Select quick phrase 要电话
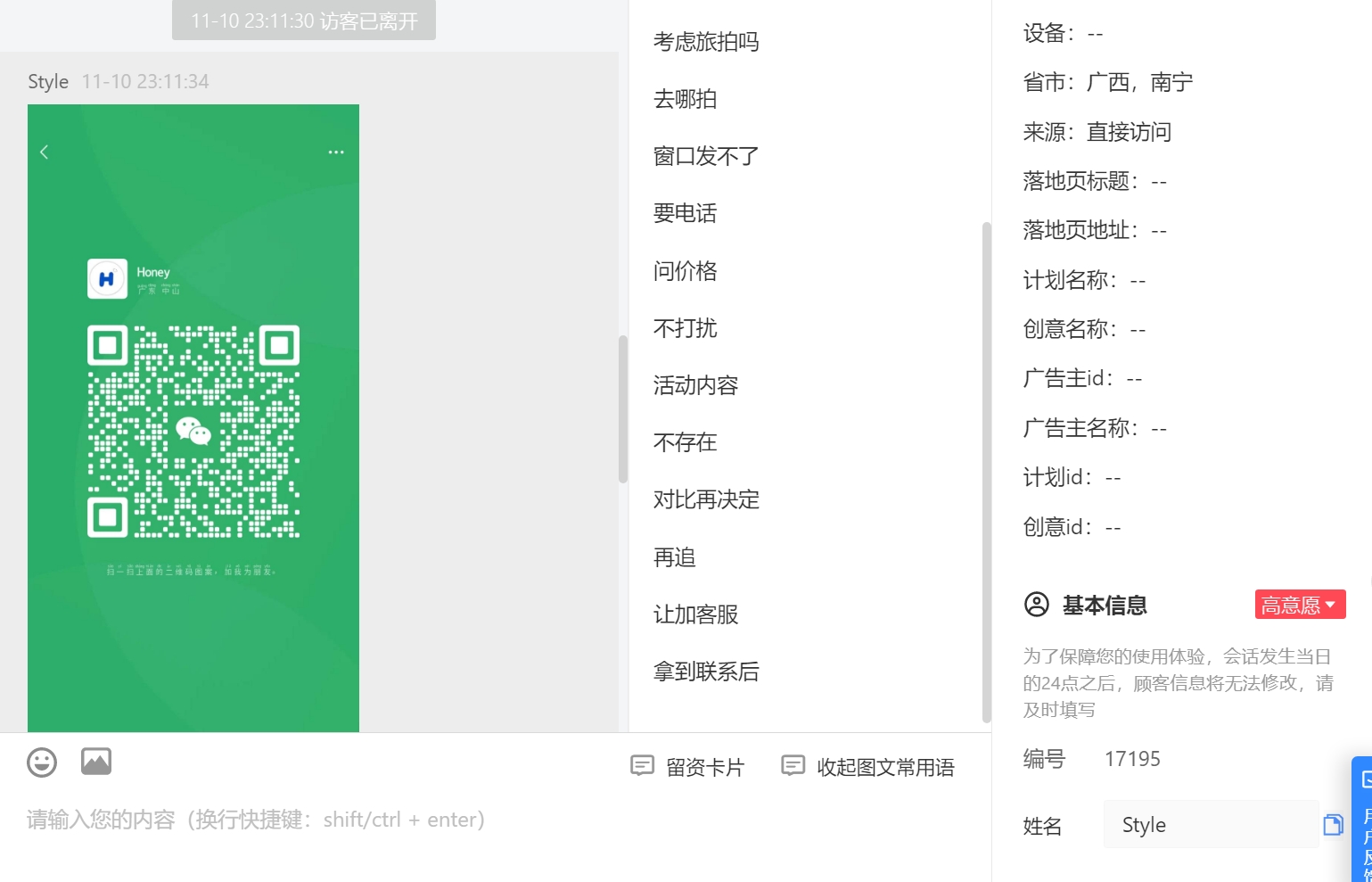Screen dimensions: 1372x882 685,213
